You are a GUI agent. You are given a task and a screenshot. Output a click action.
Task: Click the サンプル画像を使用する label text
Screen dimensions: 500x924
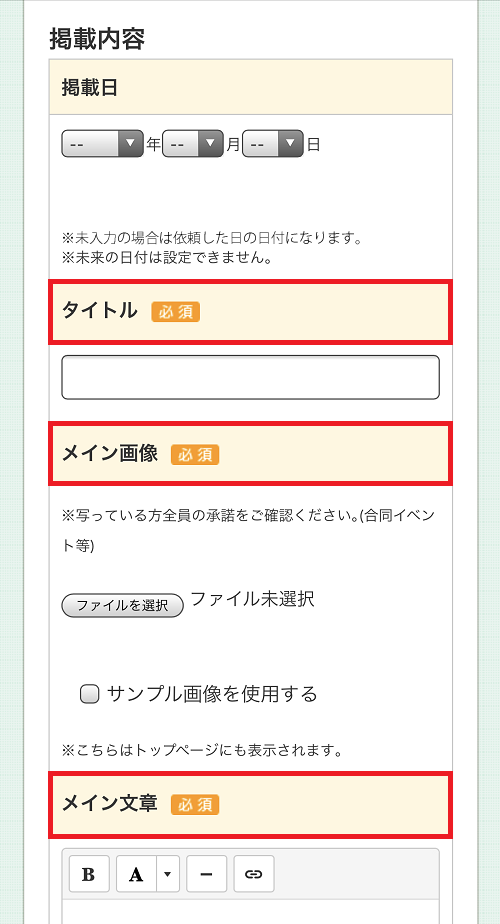(212, 694)
